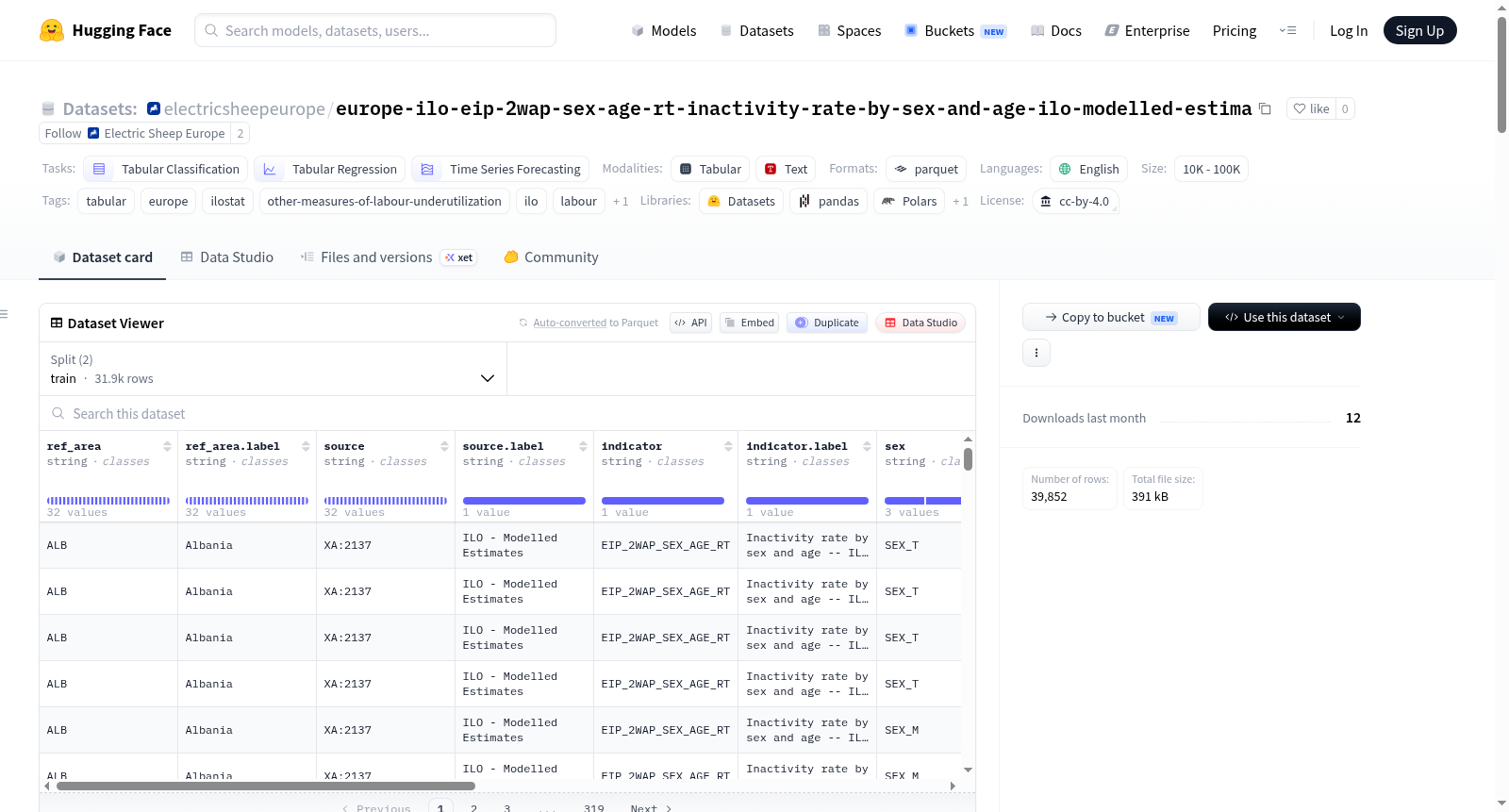Viewport: 1509px width, 812px height.
Task: Click the sex column values distribution bar
Action: [923, 501]
